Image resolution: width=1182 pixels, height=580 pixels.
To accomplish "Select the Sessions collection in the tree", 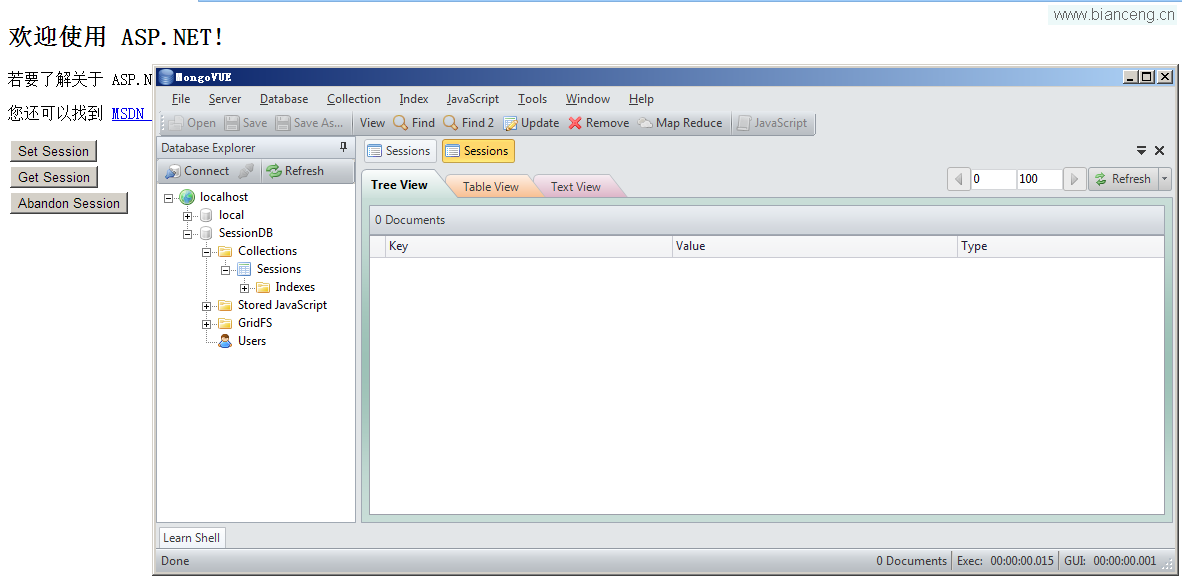I will [x=278, y=269].
